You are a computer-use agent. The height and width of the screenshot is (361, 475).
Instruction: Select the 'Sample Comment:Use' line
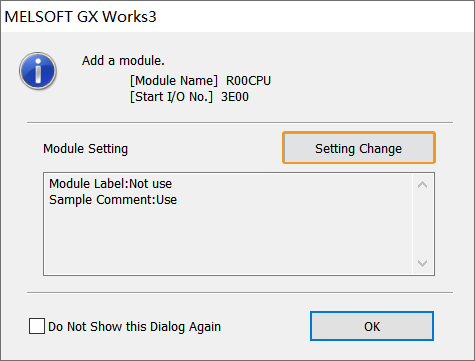click(x=113, y=200)
